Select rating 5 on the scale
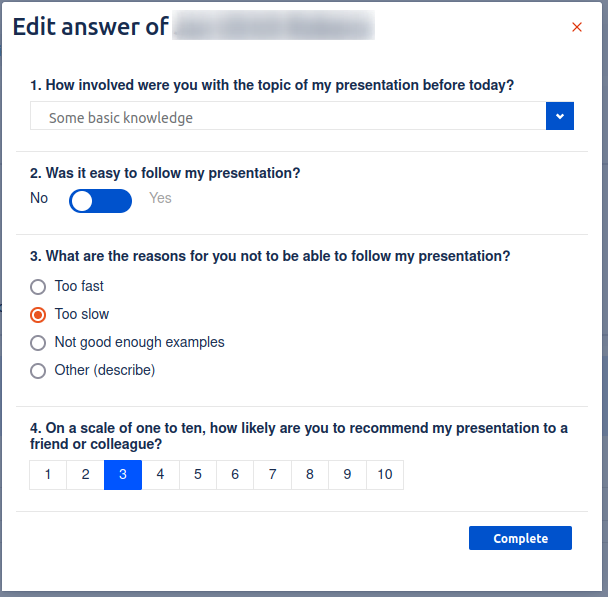Screen dimensions: 608x597 [x=198, y=474]
